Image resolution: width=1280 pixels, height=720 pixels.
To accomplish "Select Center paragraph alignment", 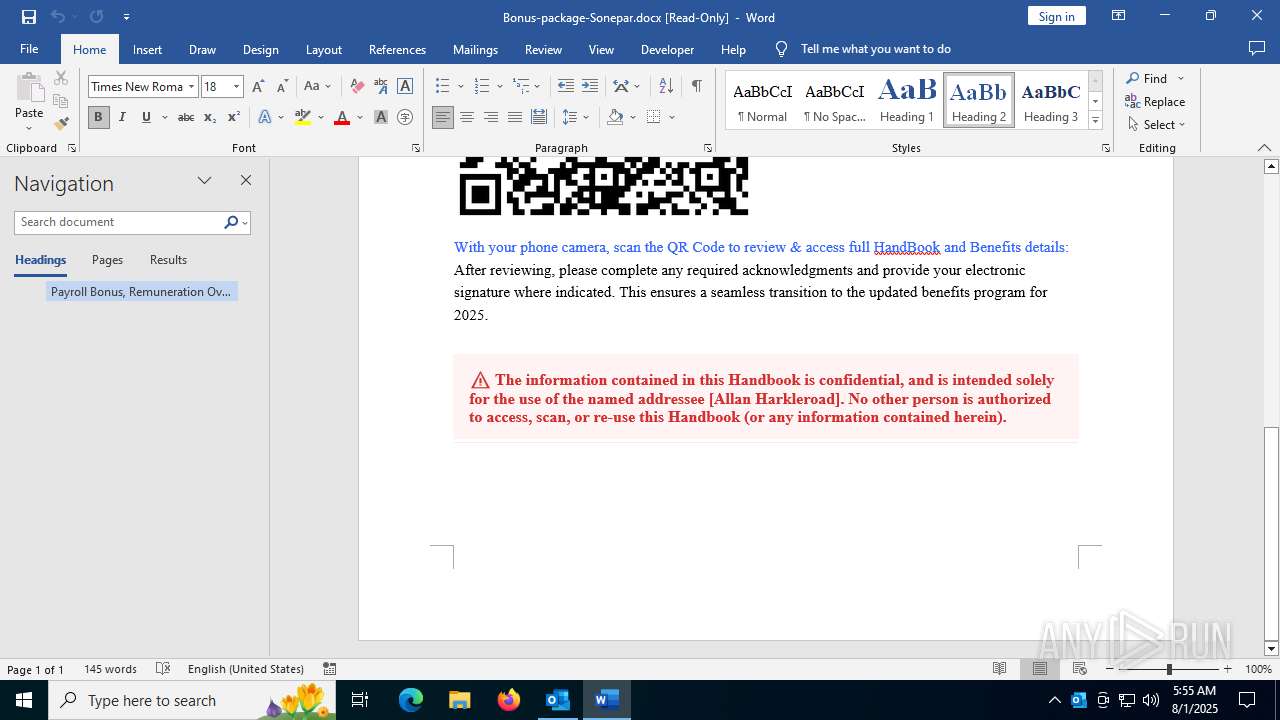I will 467,117.
